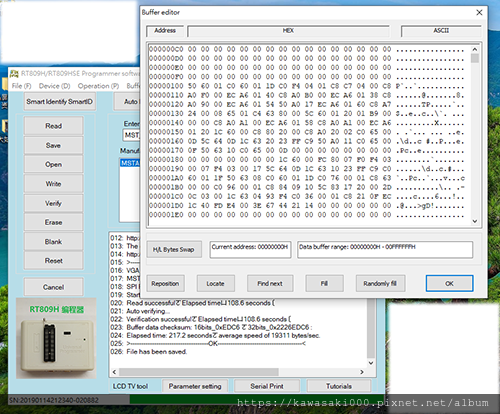500x414 pixels.
Task: Click the Erase button
Action: [53, 222]
